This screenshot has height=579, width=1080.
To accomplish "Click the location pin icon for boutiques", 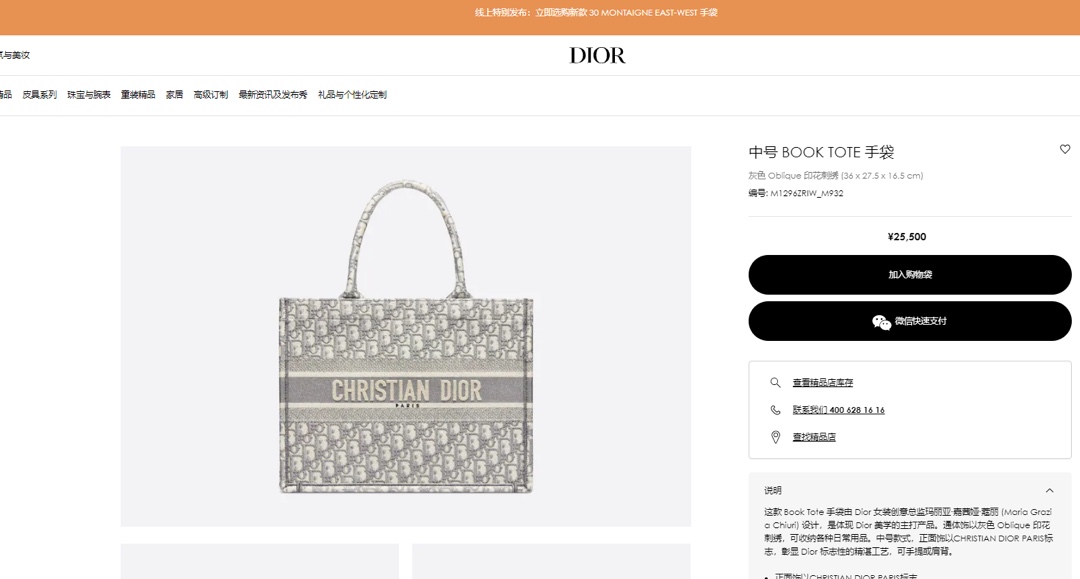I will point(776,437).
